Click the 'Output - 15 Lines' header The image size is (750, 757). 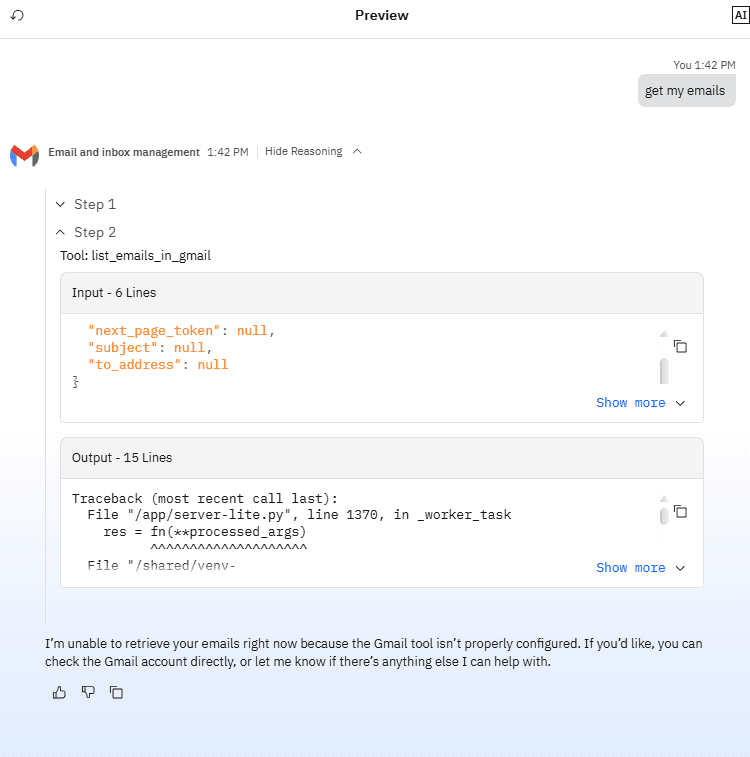tap(382, 458)
